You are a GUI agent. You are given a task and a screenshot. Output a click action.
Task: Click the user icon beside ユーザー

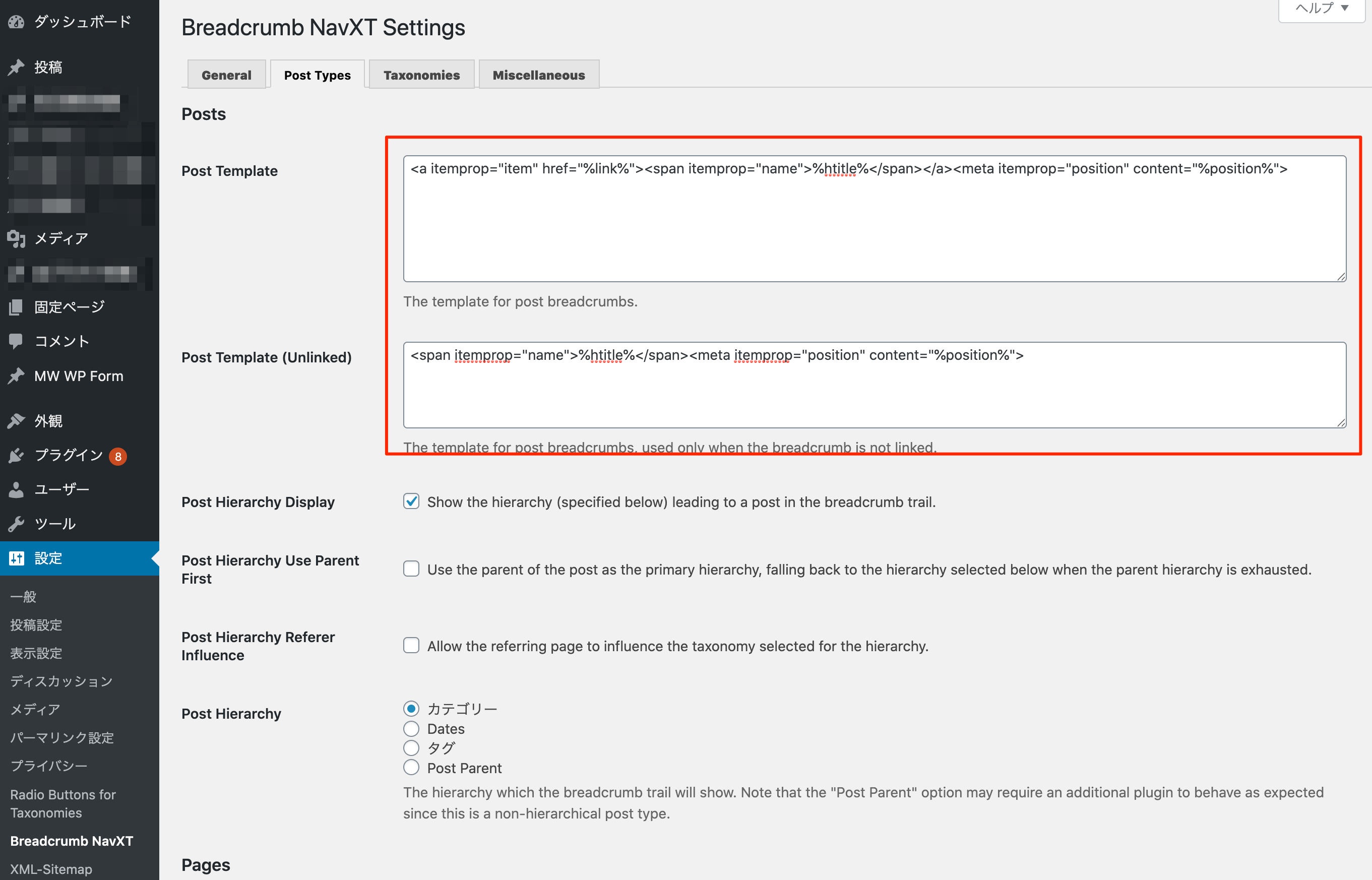17,490
